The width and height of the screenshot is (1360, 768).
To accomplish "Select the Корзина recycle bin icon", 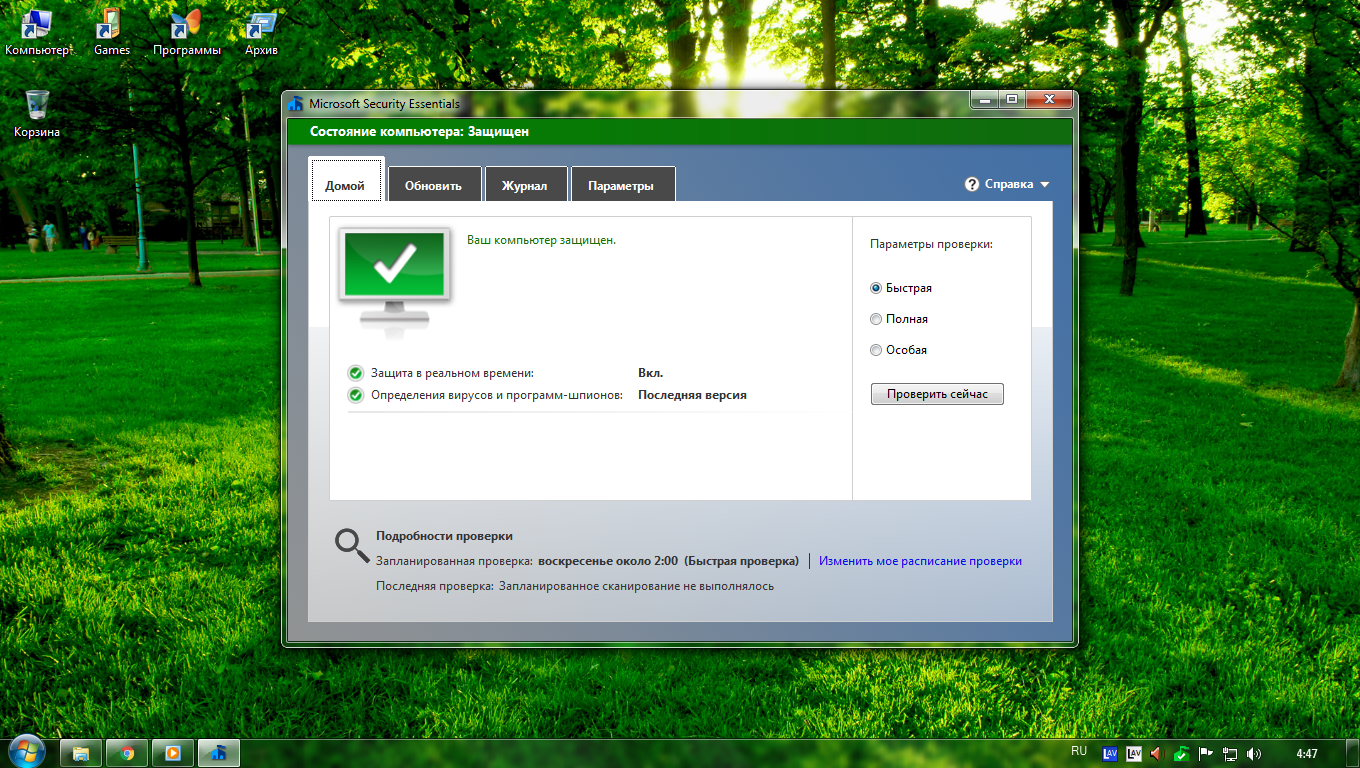I will tap(37, 113).
